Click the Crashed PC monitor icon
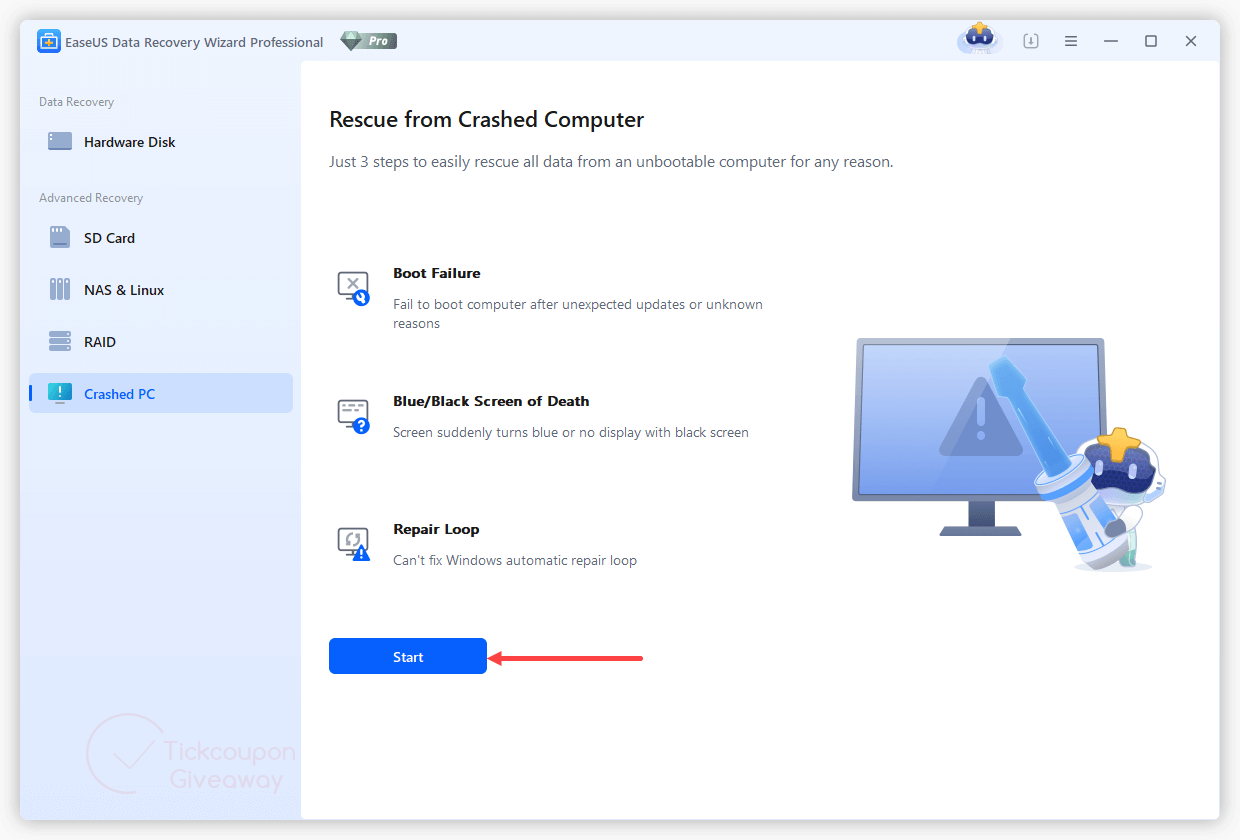This screenshot has width=1240, height=840. point(60,394)
